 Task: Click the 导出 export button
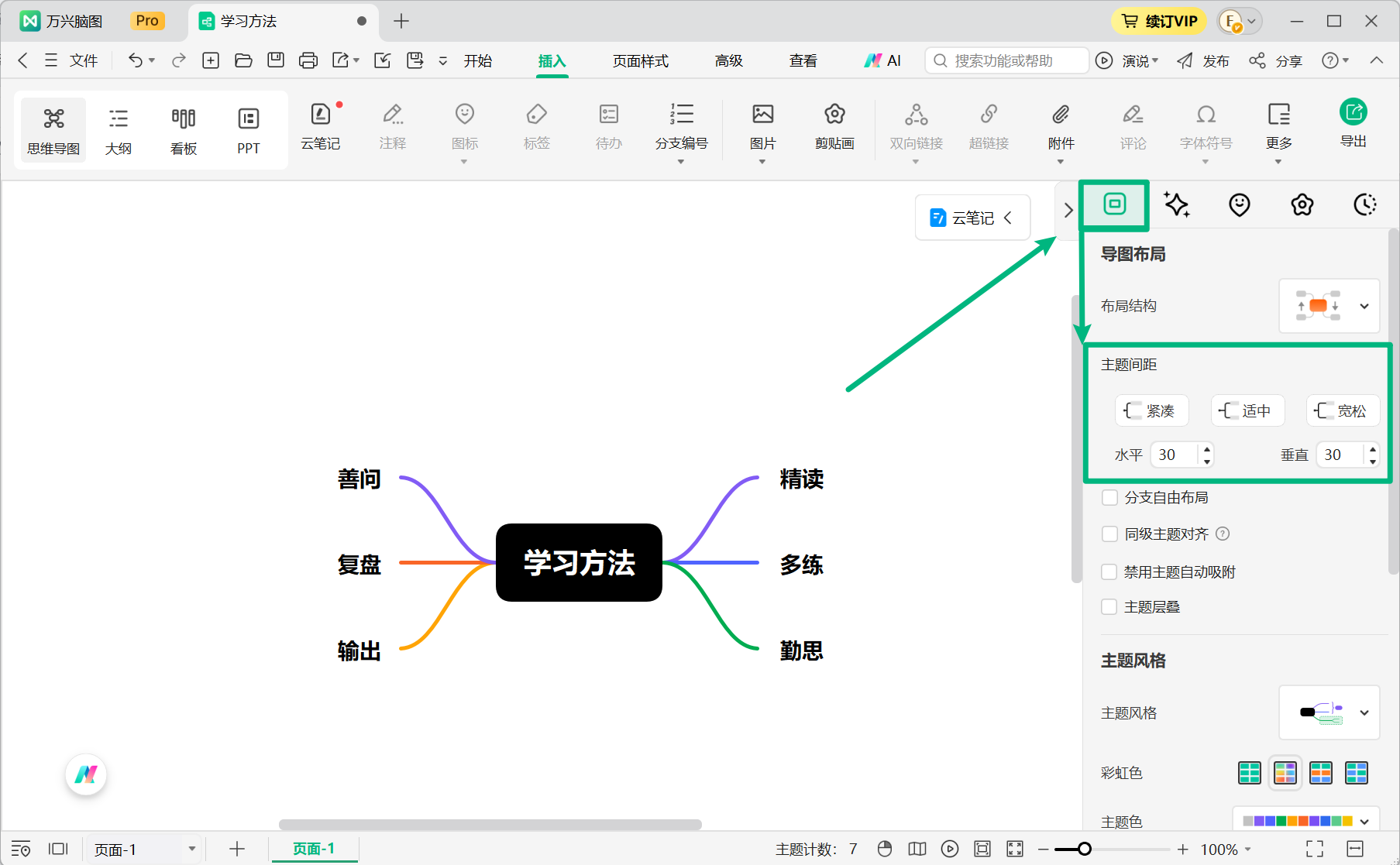point(1354,124)
